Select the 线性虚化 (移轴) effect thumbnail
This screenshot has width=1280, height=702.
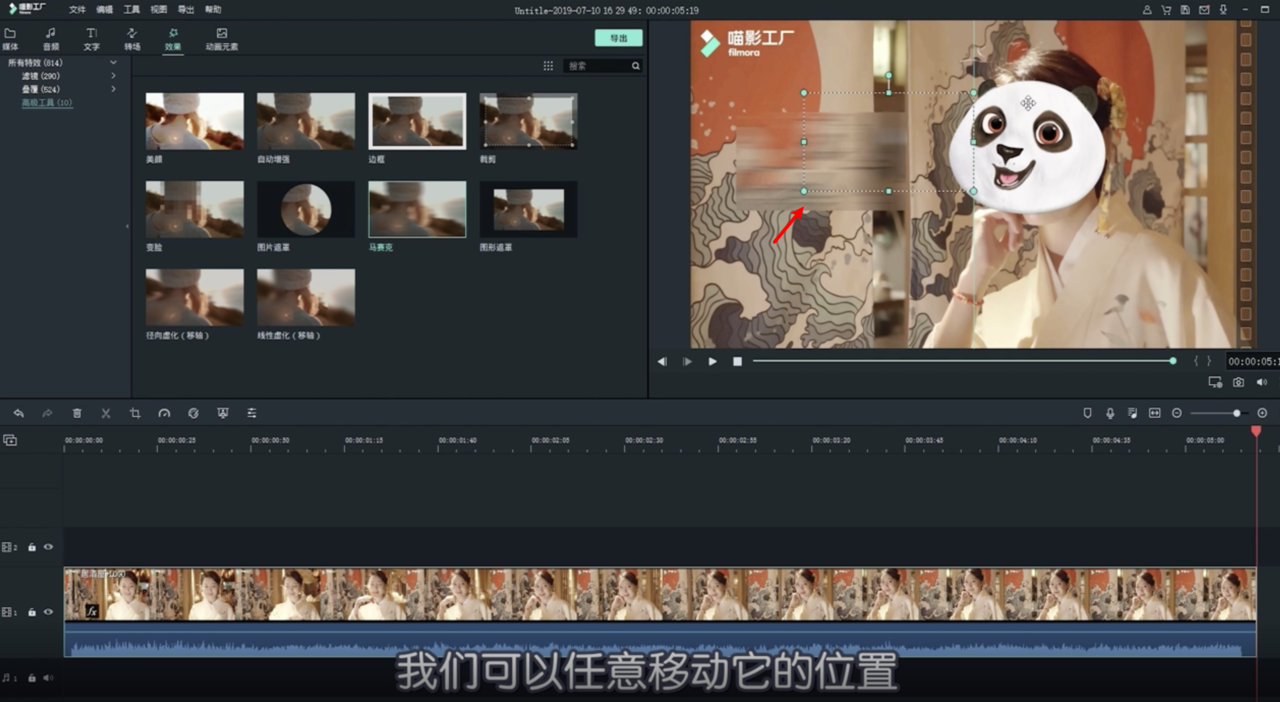[x=306, y=297]
